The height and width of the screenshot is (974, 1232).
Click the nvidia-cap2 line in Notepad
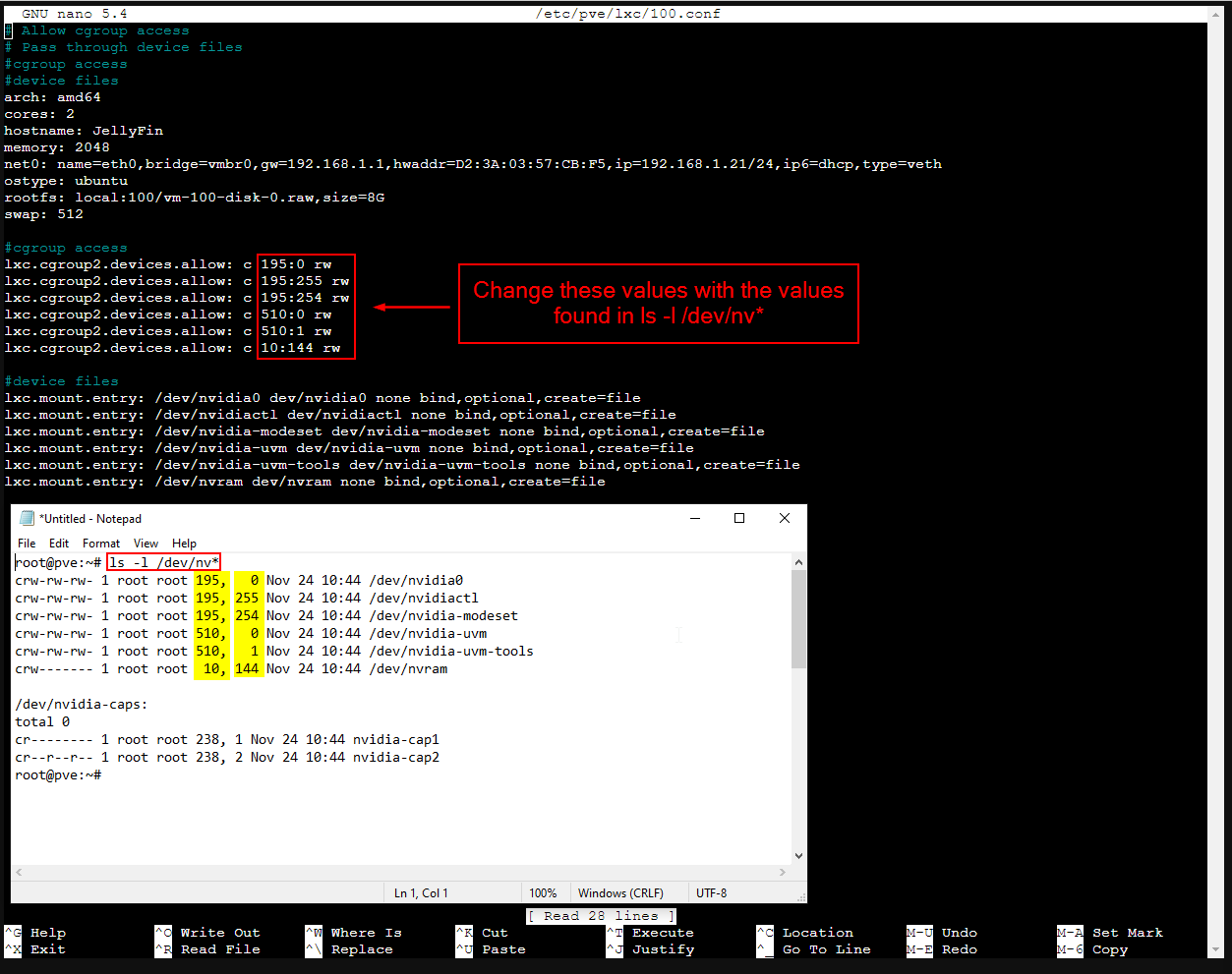point(227,757)
